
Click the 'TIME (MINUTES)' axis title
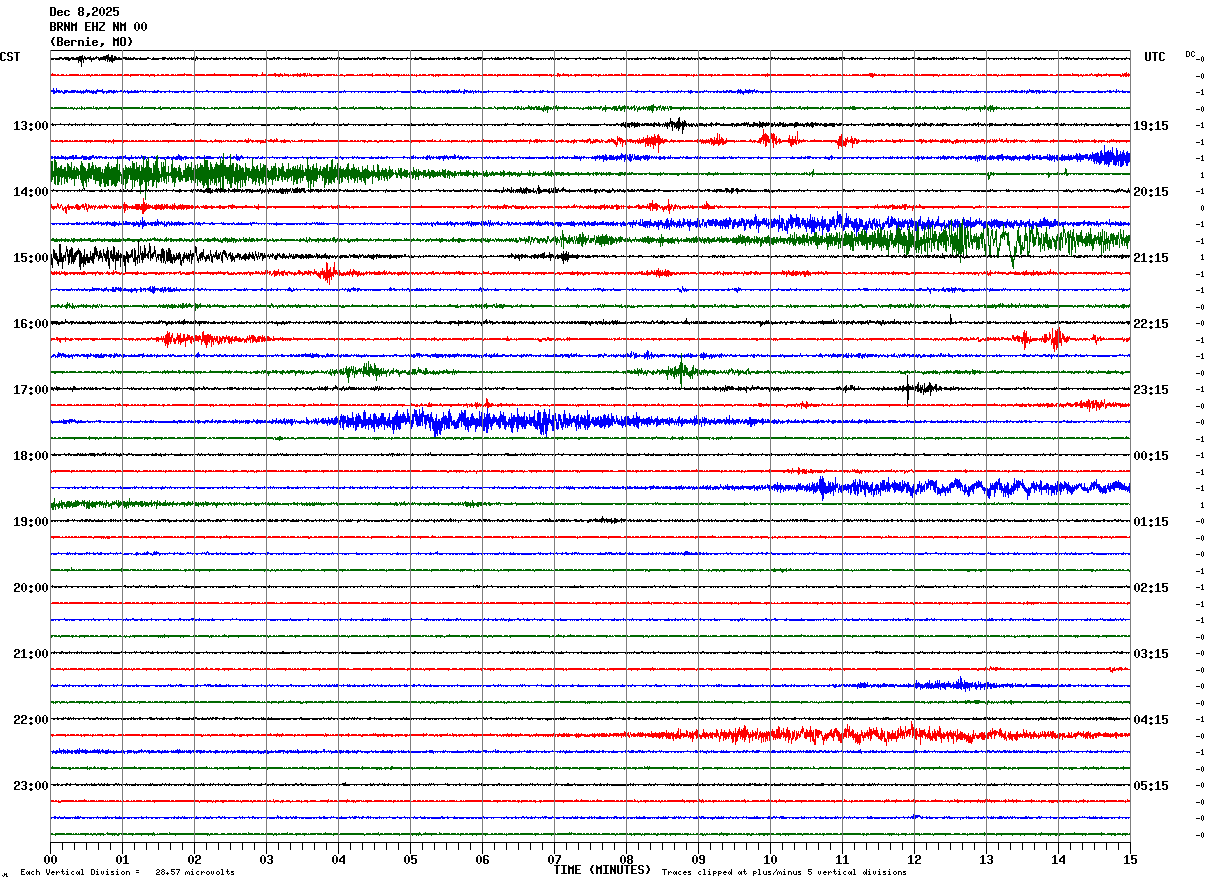click(x=602, y=870)
